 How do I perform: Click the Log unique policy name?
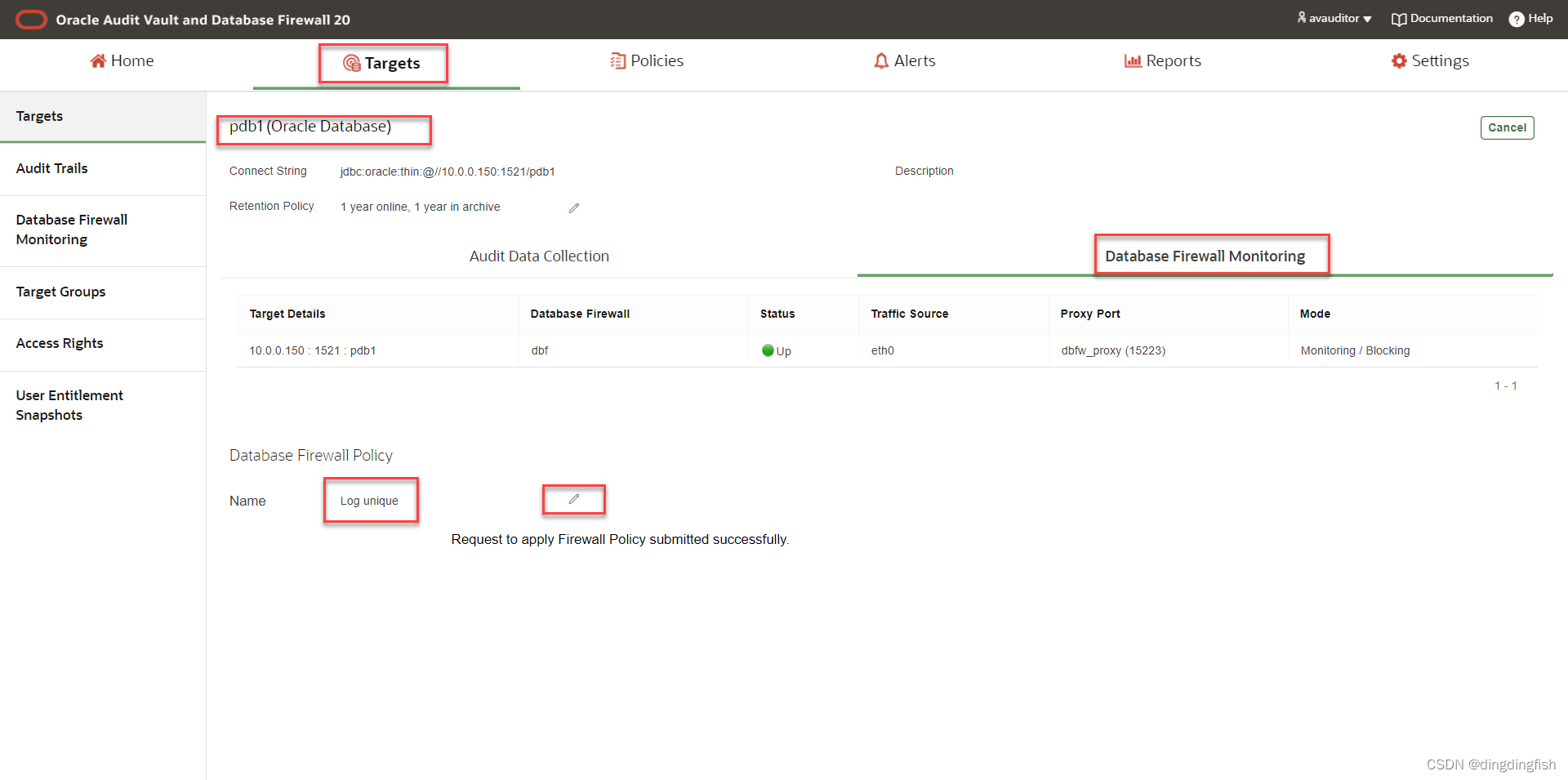pyautogui.click(x=369, y=501)
